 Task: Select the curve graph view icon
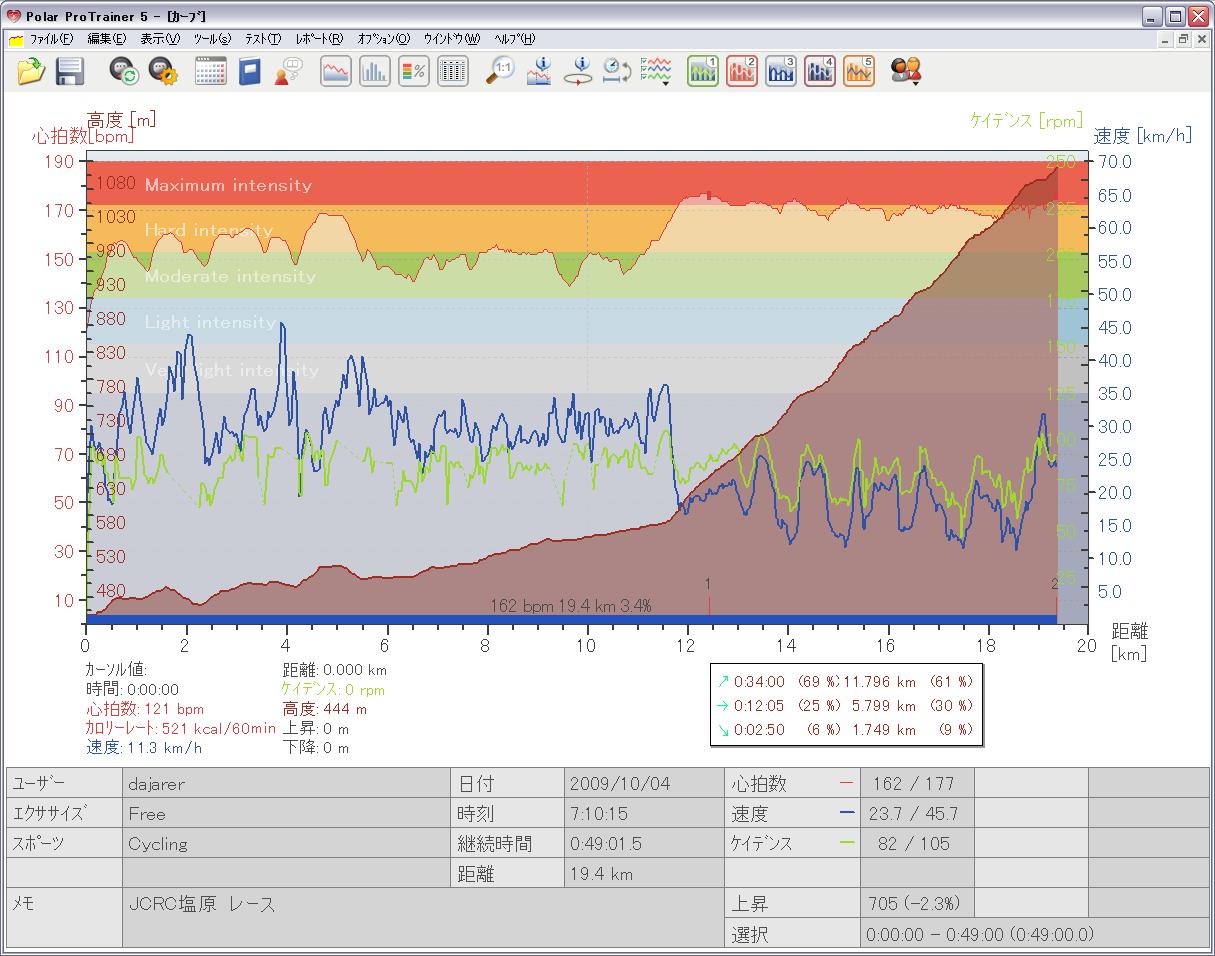[336, 71]
